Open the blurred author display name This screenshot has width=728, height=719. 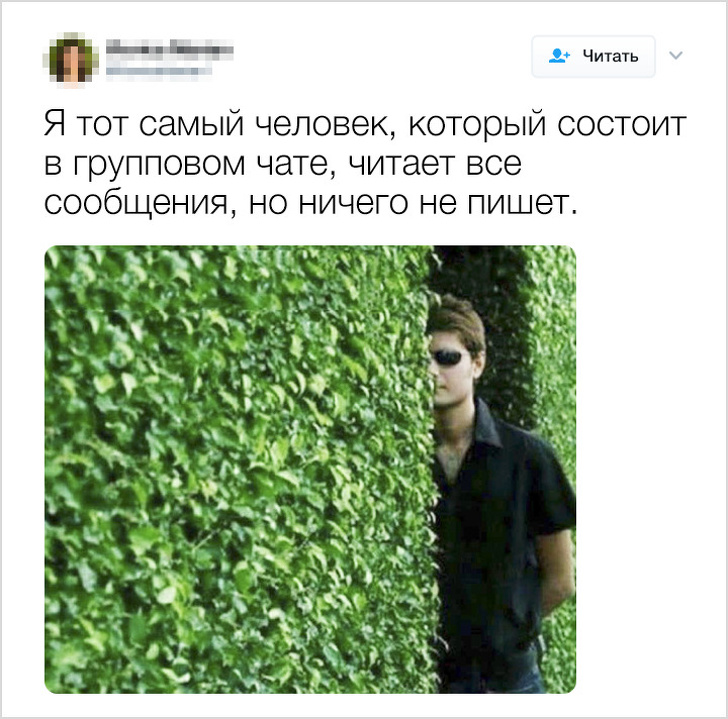pyautogui.click(x=169, y=49)
